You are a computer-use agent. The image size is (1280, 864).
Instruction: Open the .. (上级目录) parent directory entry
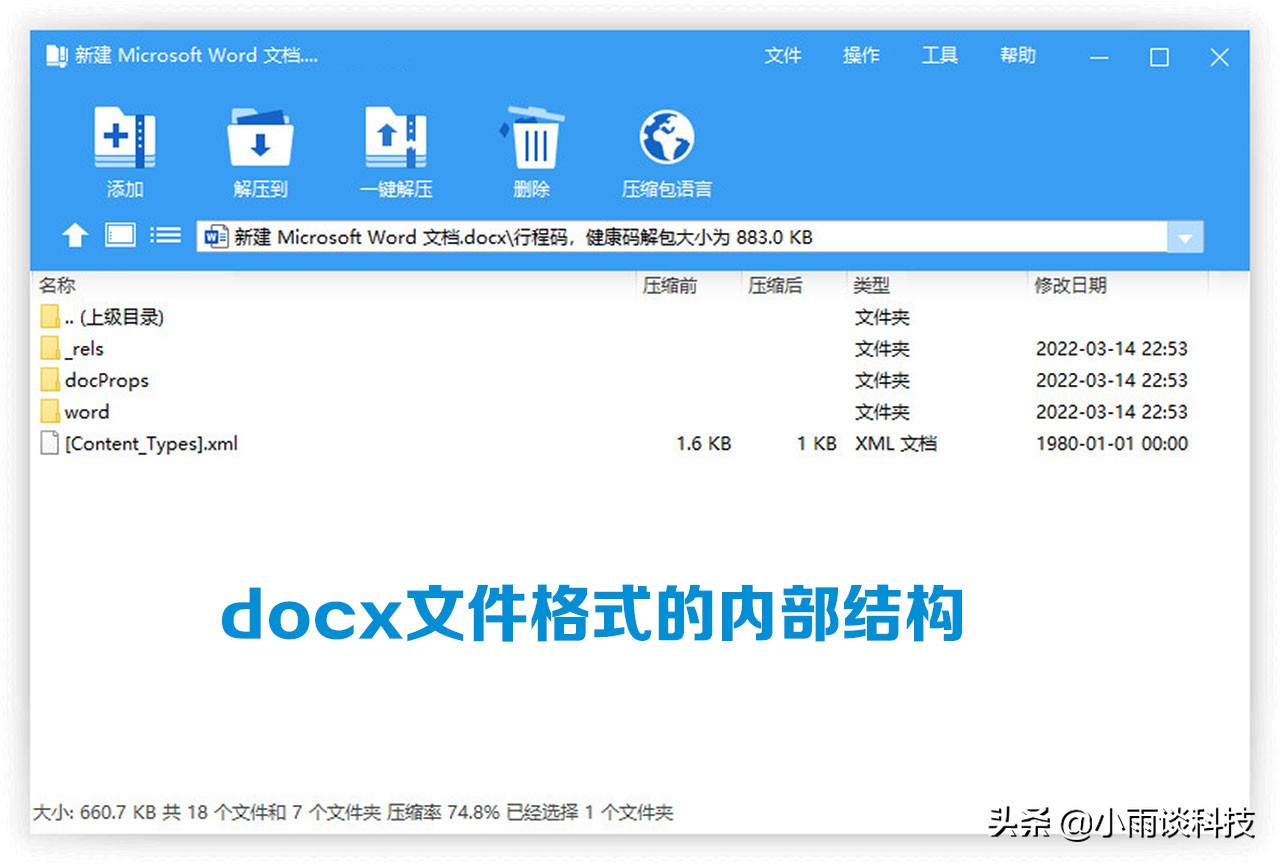(113, 317)
